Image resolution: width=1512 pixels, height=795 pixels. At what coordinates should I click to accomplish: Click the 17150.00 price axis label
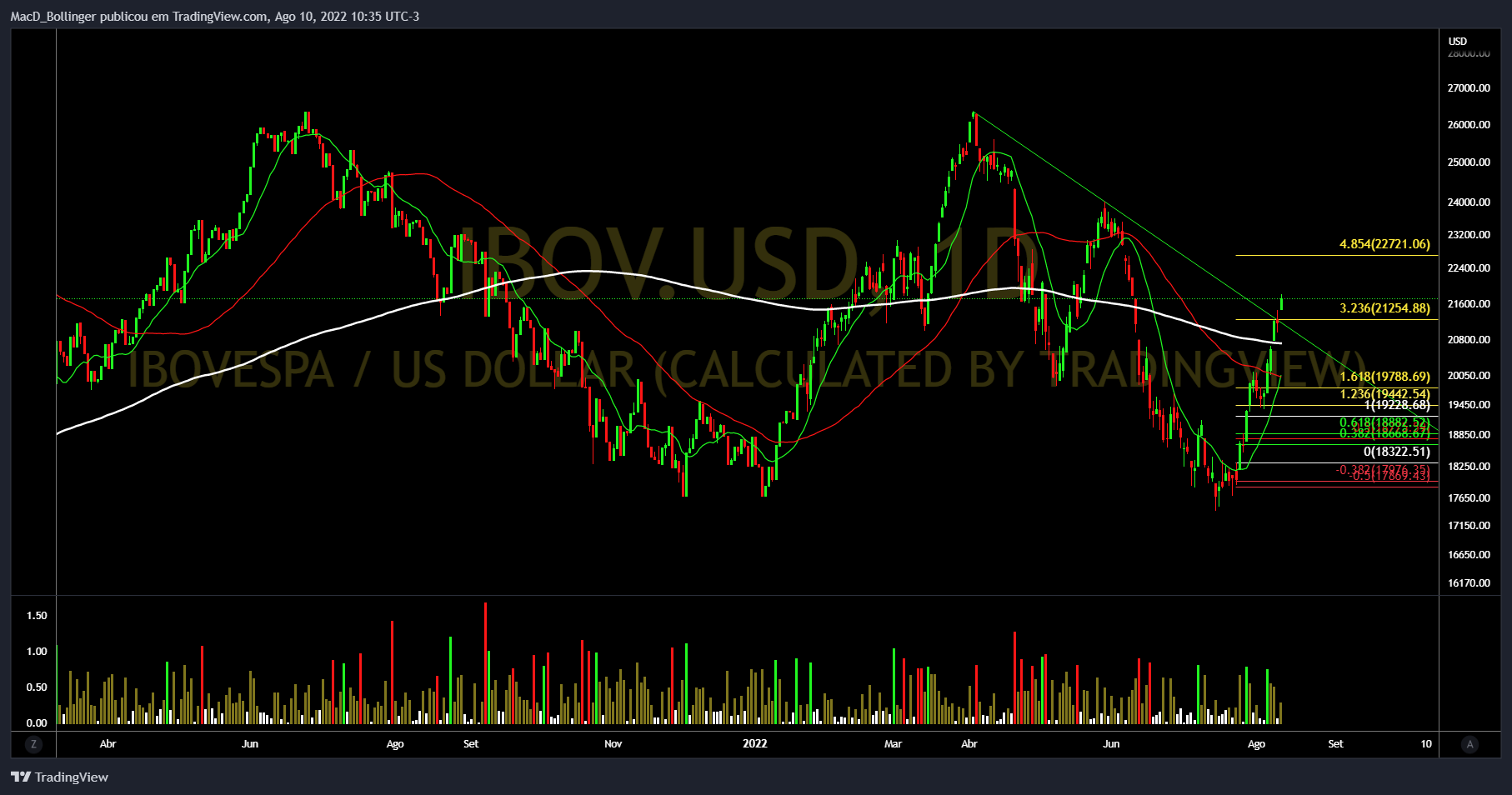tap(1469, 526)
